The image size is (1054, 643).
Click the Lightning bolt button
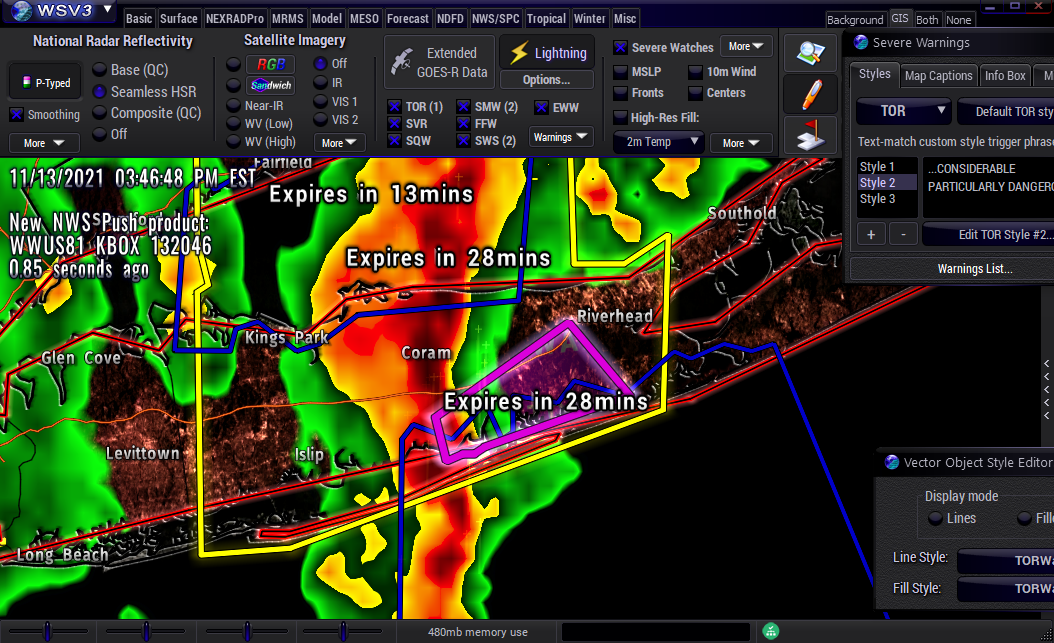coord(547,53)
